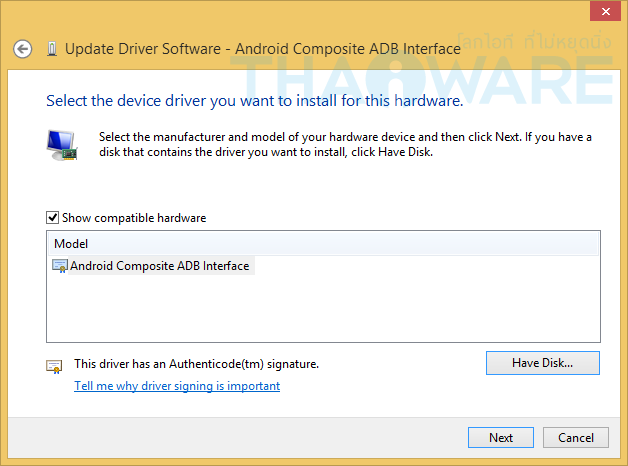Click the 'Show compatible hardware' label text
Screen dimensions: 628x466
pyautogui.click(x=134, y=217)
